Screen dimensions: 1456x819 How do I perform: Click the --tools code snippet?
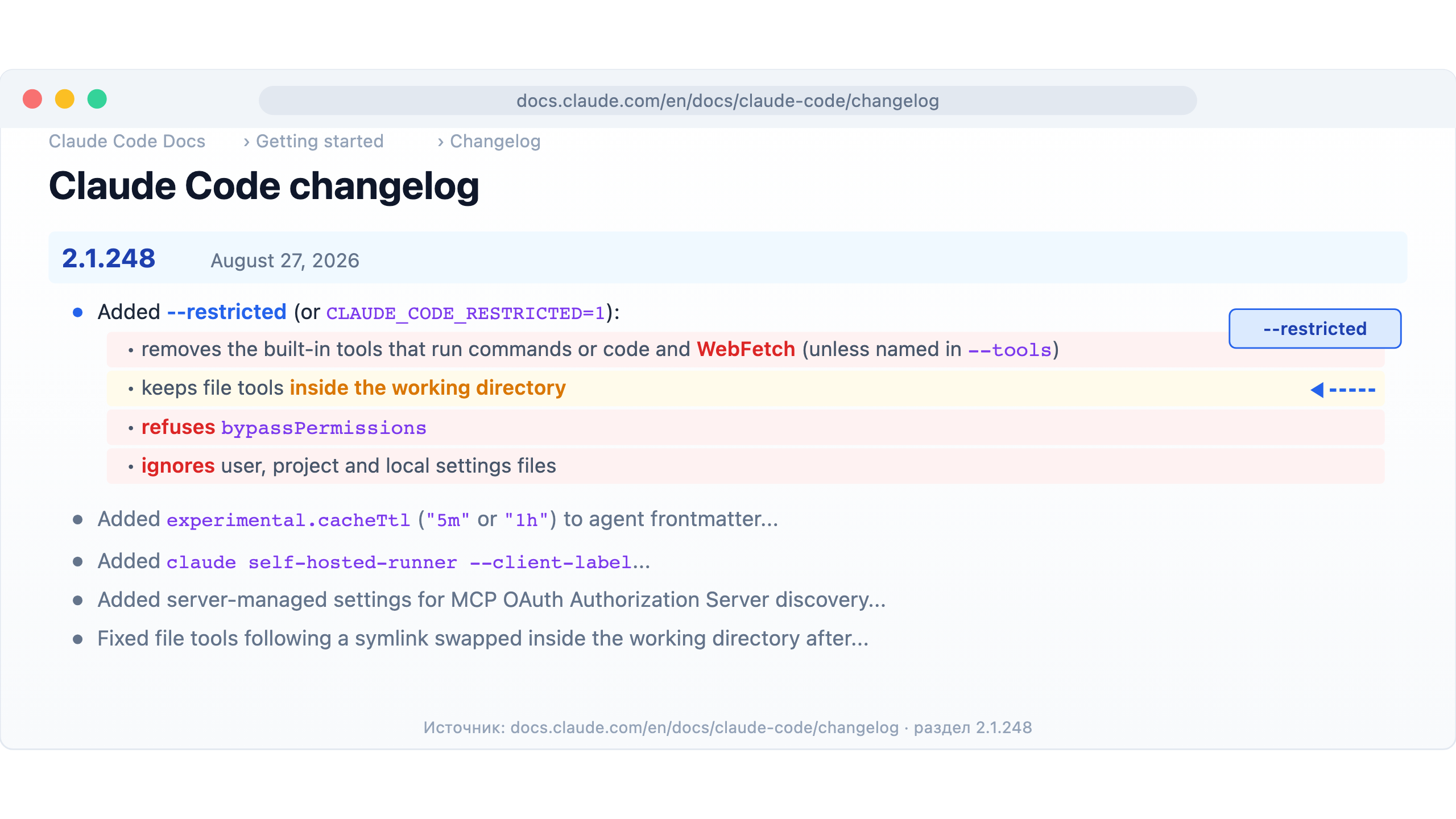(x=1010, y=350)
